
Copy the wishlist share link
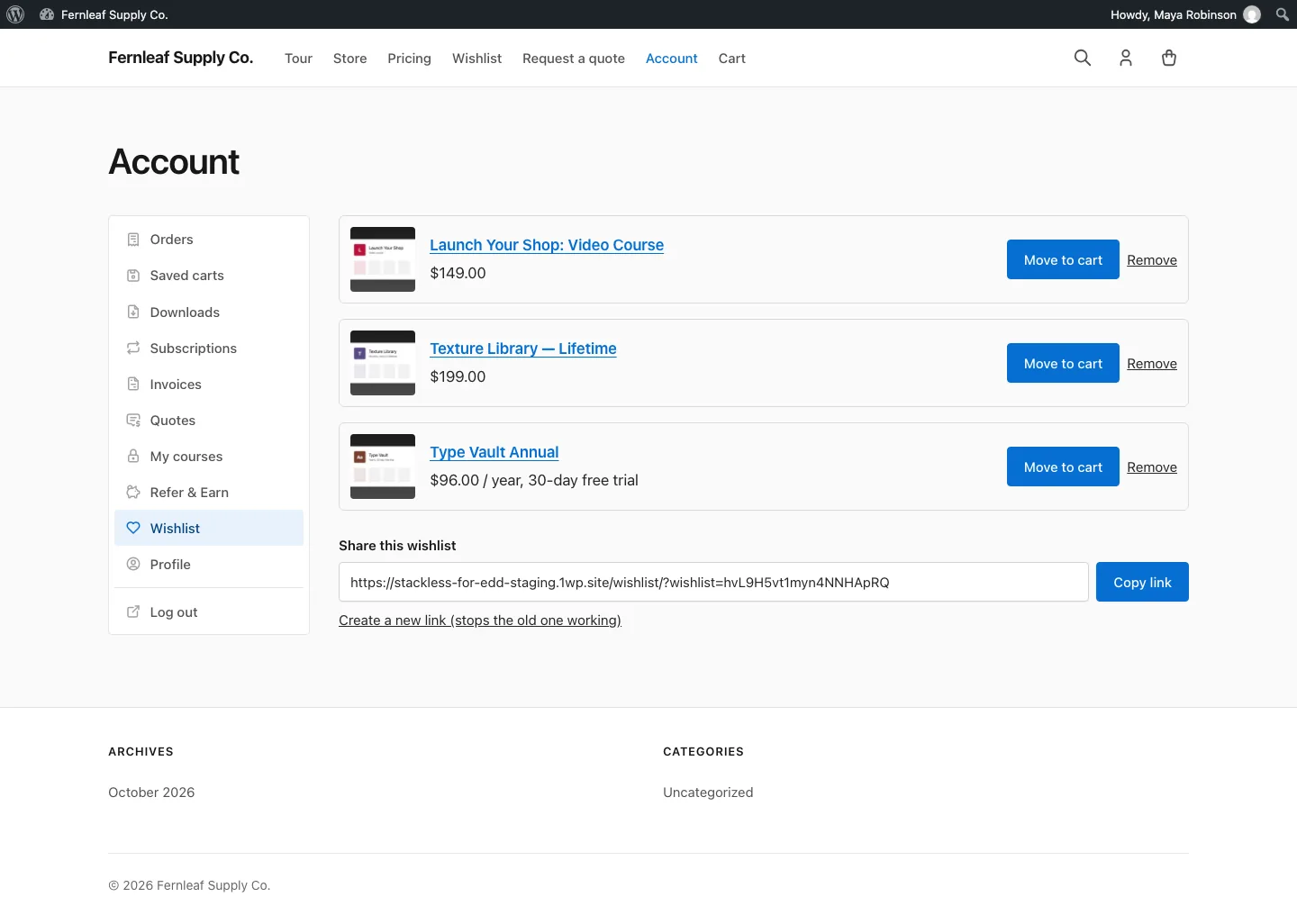(x=1142, y=582)
